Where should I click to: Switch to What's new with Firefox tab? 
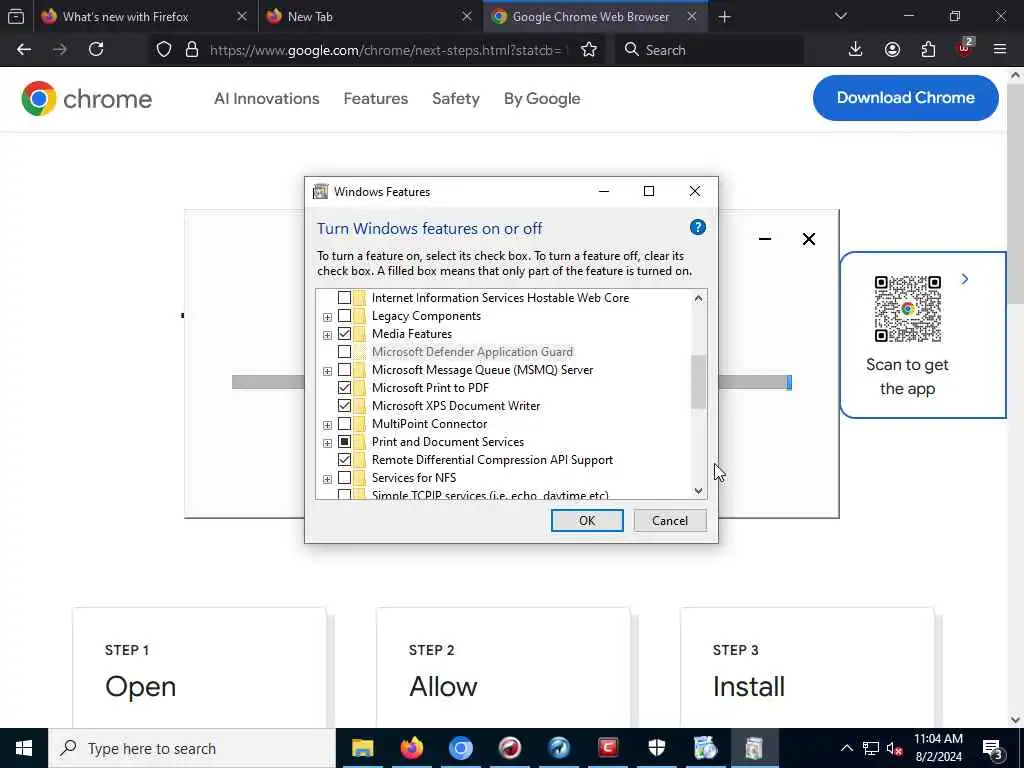tap(145, 17)
